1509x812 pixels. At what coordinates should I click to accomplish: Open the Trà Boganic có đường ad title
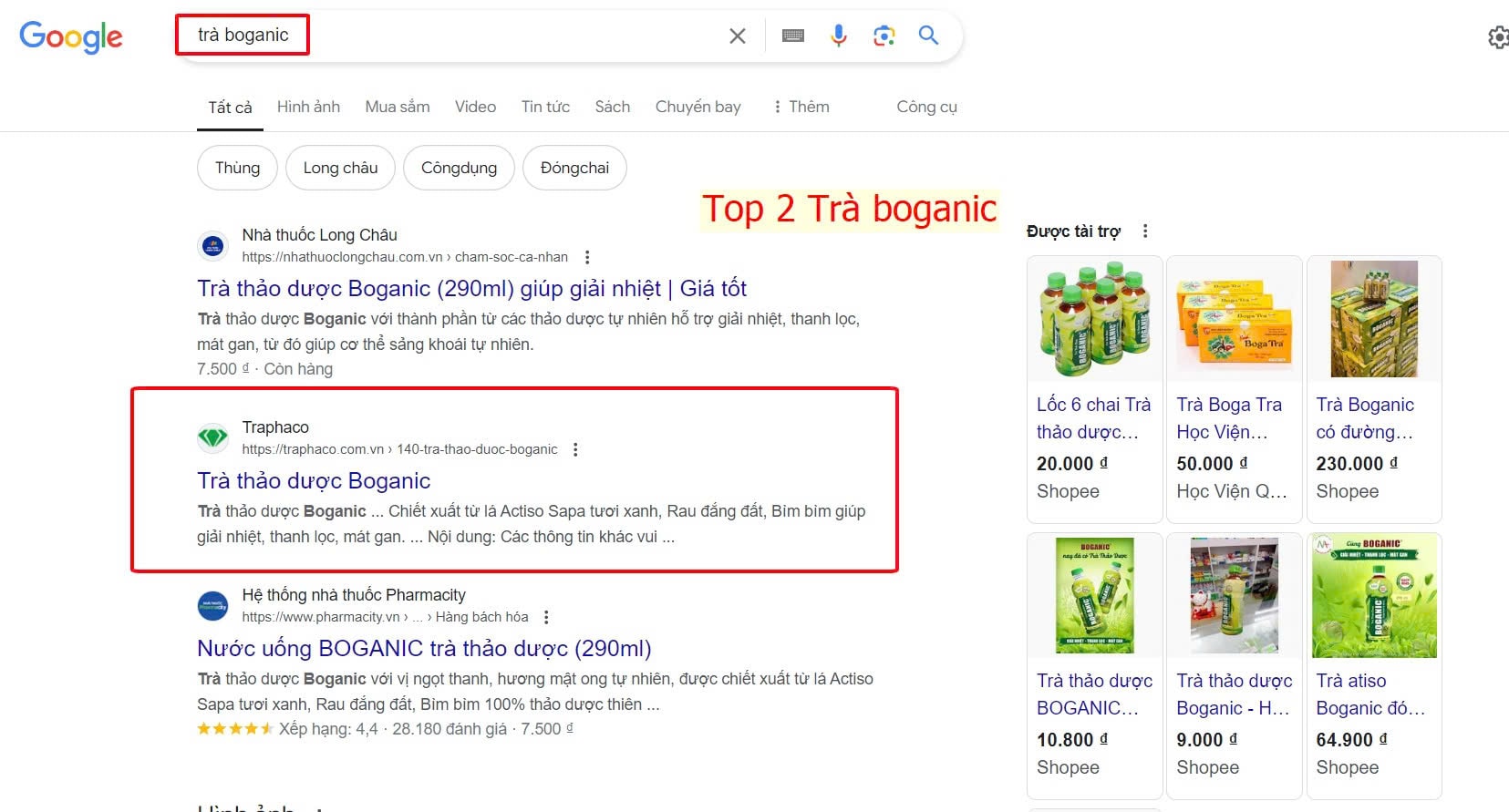[x=1365, y=418]
